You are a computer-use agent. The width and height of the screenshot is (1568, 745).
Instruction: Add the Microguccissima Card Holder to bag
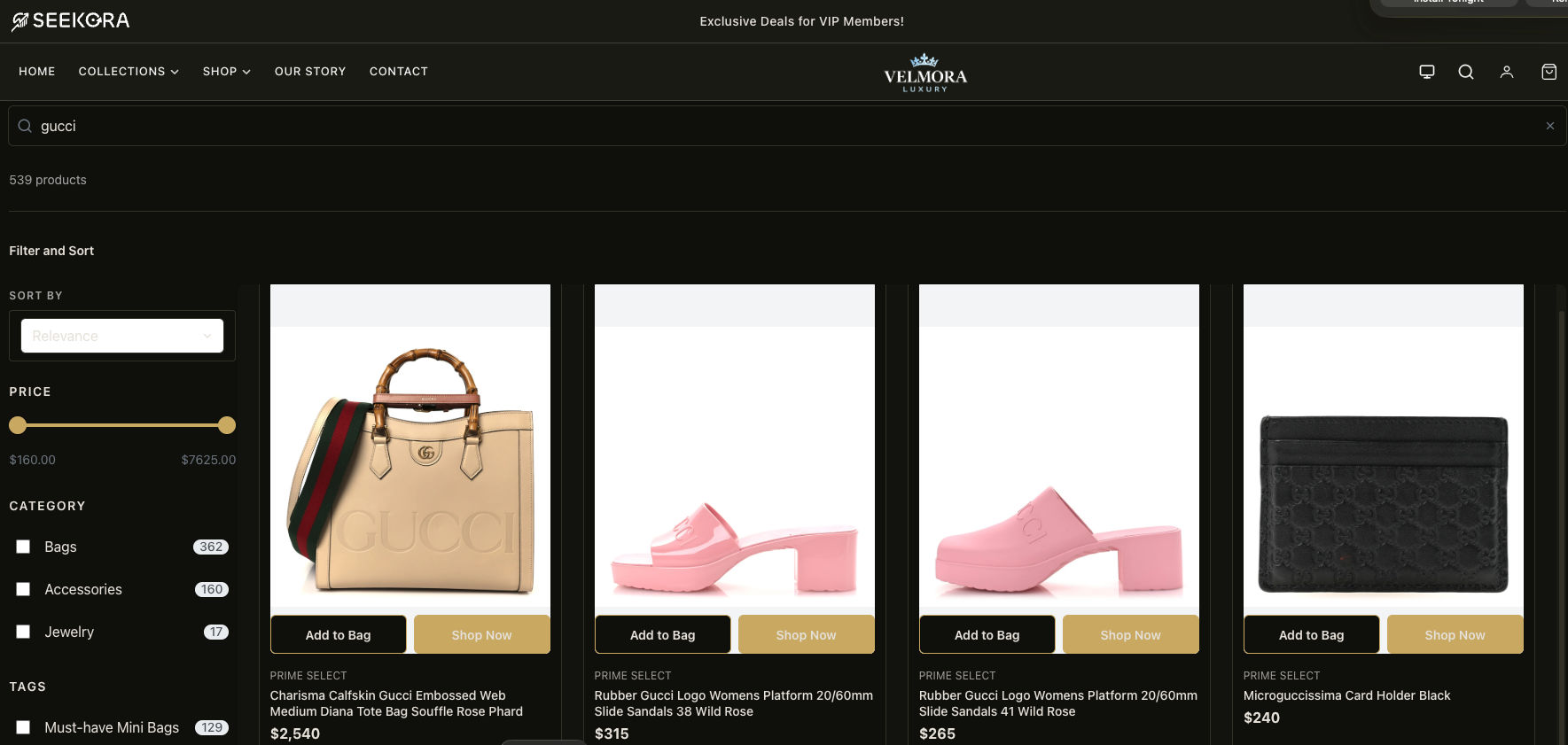coord(1312,634)
